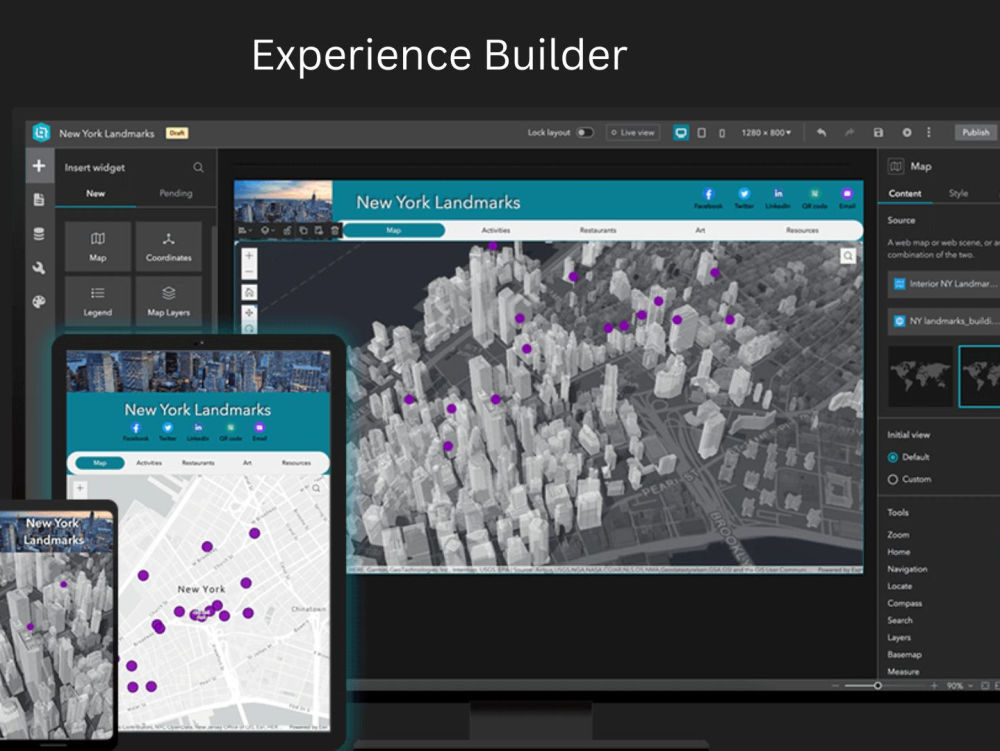
Task: Select the NY landmarks_buildi... data source
Action: click(944, 321)
